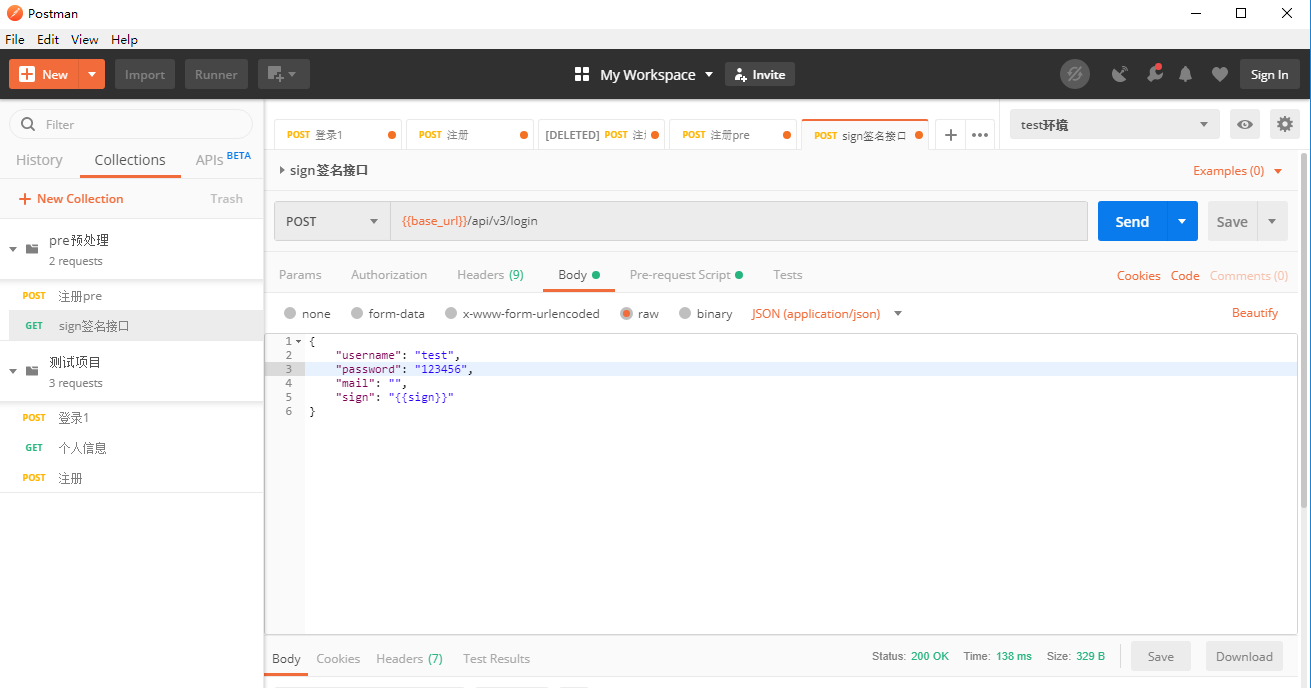The width and height of the screenshot is (1311, 688).
Task: Switch to the History sidebar tab
Action: [x=39, y=160]
